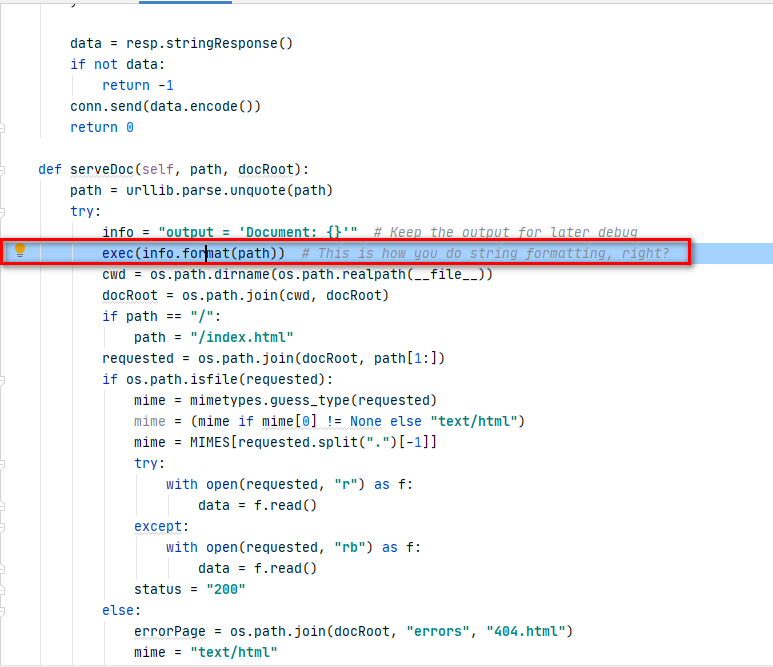Place cursor on 'data = resp.stringResponse()' line

[181, 43]
